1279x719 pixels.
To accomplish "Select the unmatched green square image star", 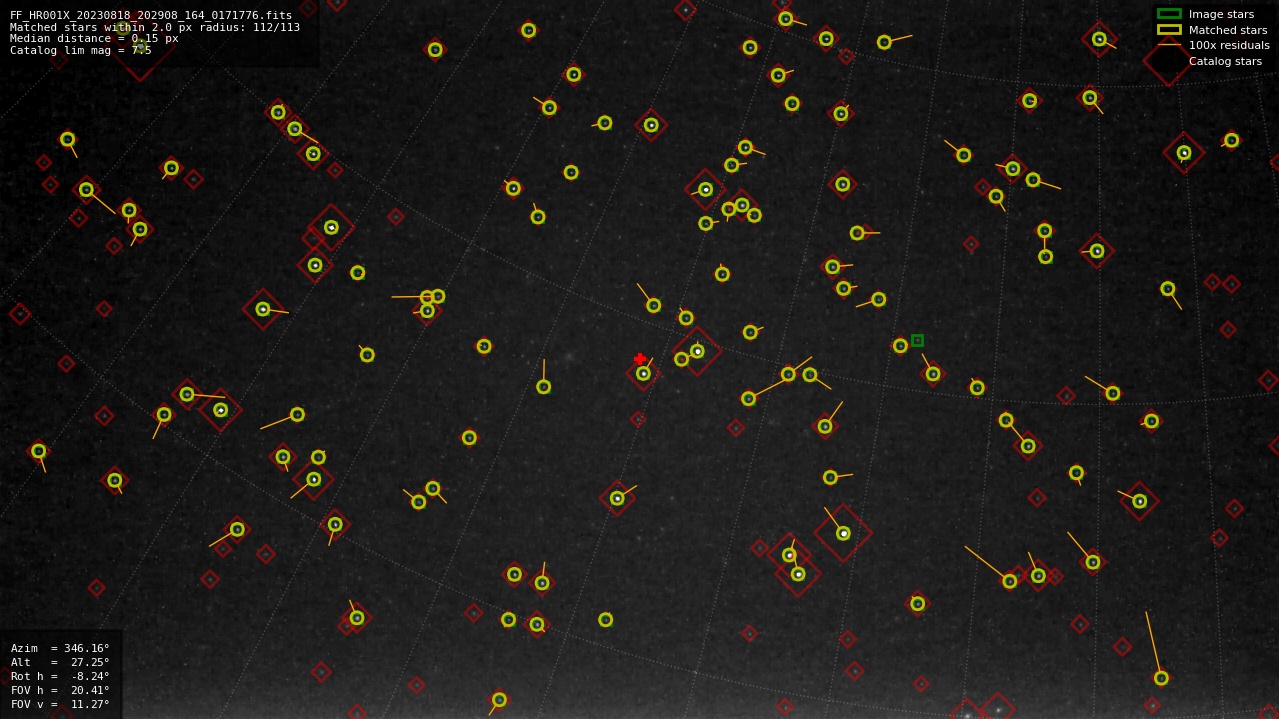I will [917, 340].
